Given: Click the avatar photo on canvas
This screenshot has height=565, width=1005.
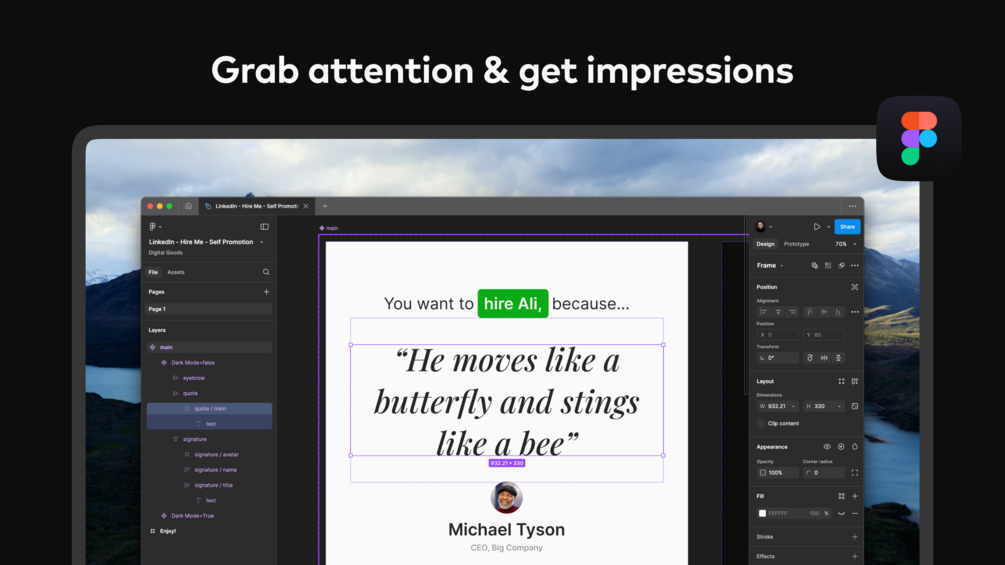Looking at the screenshot, I should (x=506, y=498).
